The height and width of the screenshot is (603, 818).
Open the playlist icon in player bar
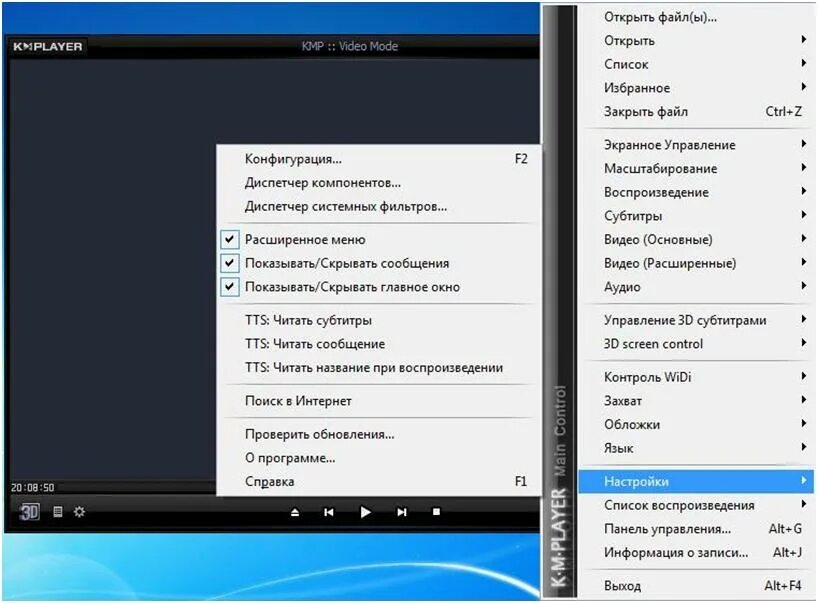click(x=58, y=512)
